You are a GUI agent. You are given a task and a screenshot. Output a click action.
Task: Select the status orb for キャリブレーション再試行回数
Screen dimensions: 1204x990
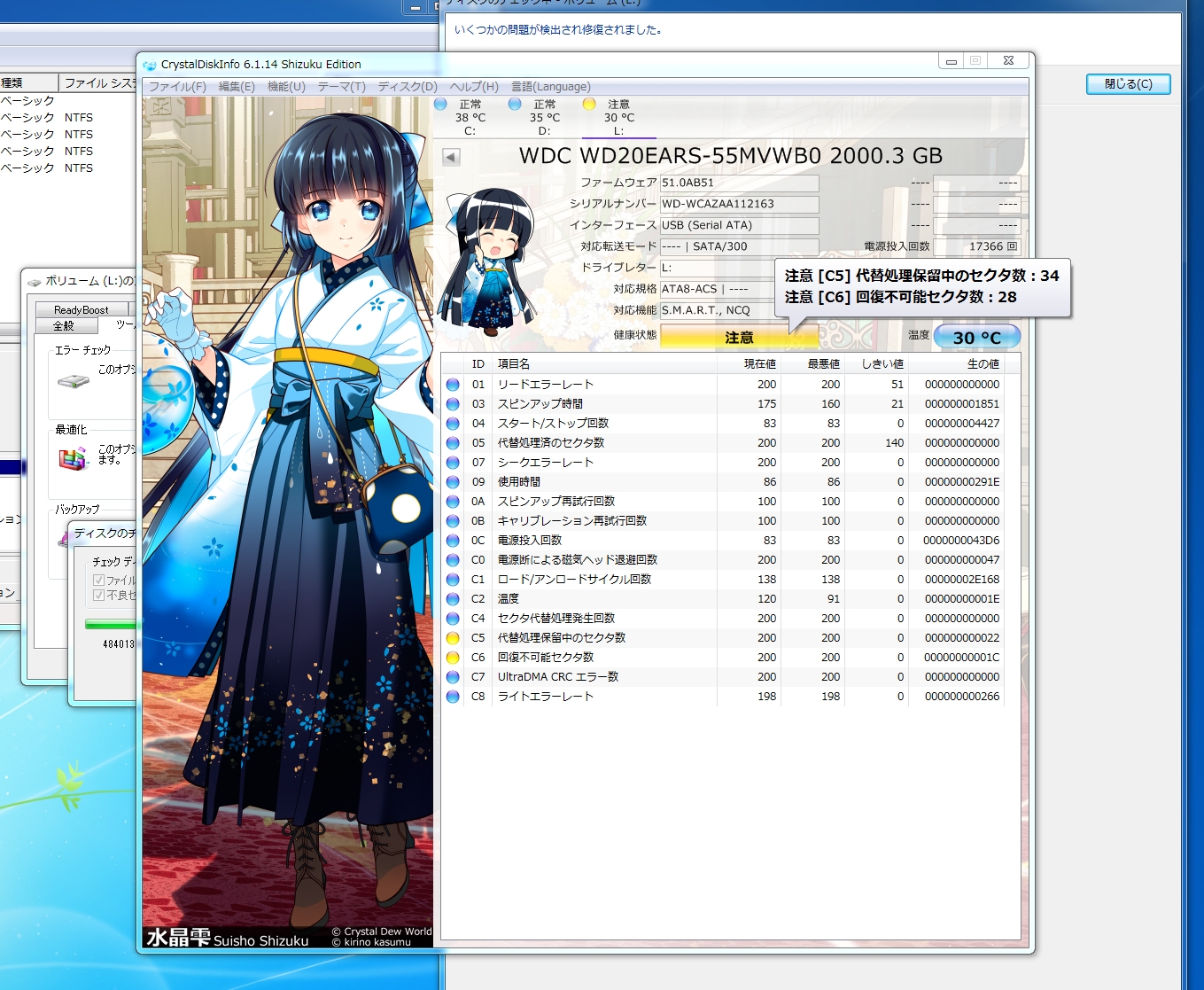(453, 521)
